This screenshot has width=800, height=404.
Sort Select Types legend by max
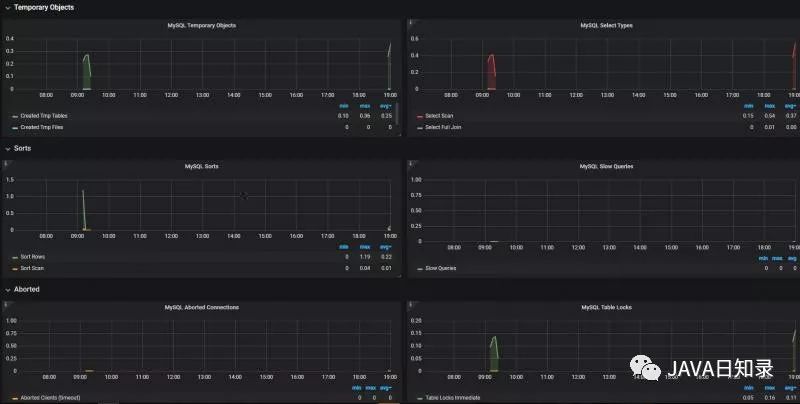(769, 106)
